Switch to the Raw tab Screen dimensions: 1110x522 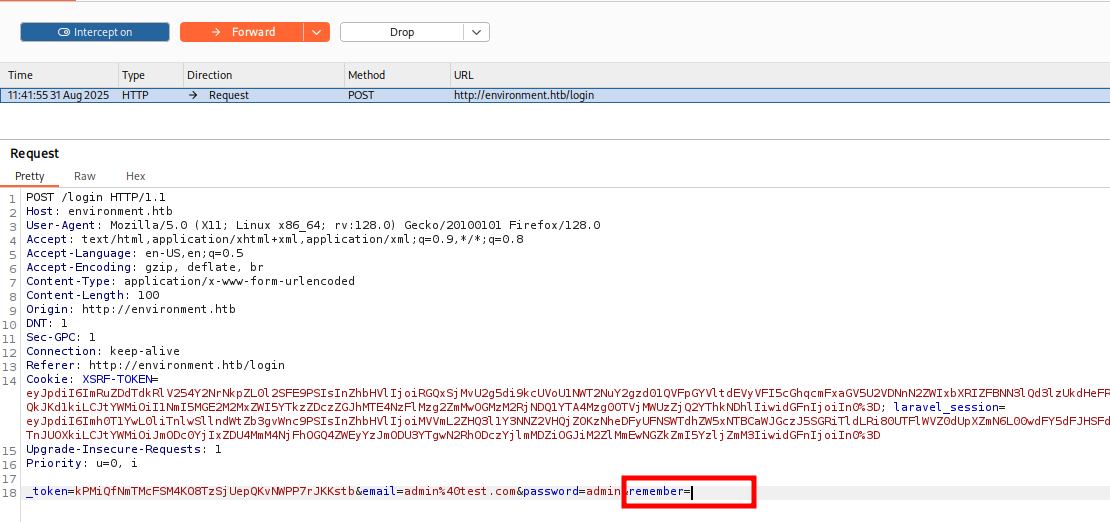tap(85, 176)
